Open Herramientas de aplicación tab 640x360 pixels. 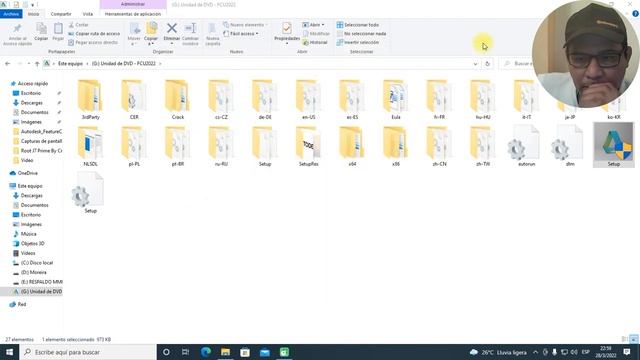(x=133, y=14)
